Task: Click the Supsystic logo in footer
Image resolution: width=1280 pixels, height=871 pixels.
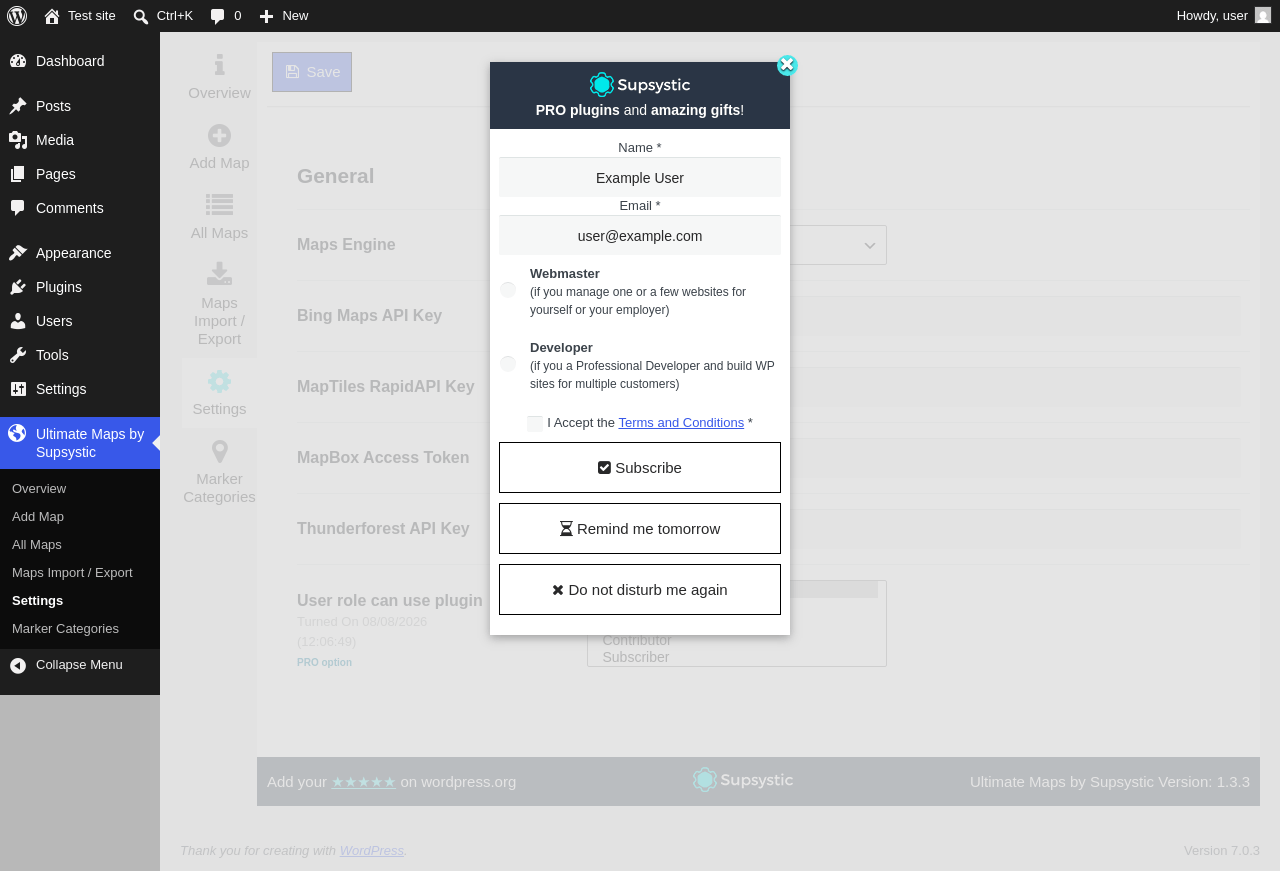Action: tap(743, 780)
